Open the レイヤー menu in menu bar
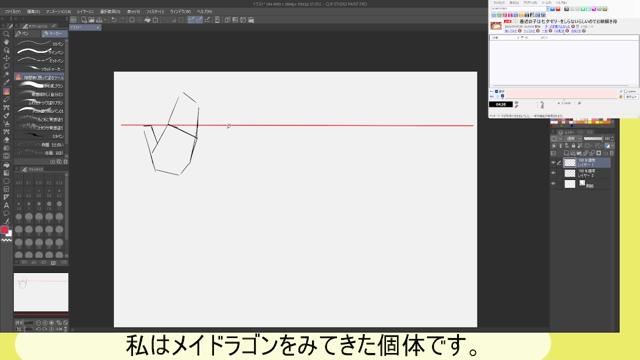Image resolution: width=640 pixels, height=360 pixels. point(85,12)
